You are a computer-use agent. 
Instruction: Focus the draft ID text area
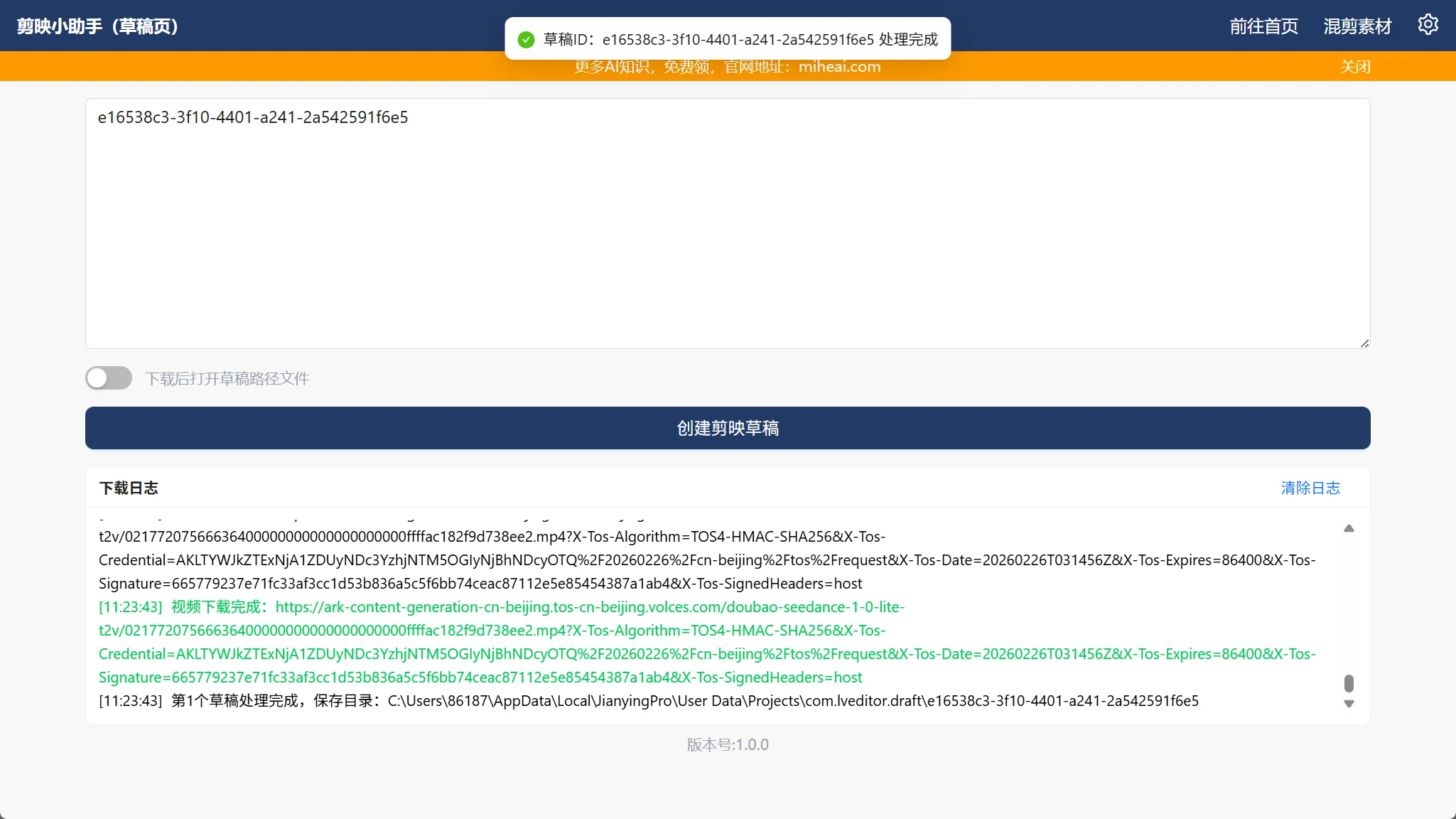click(728, 223)
